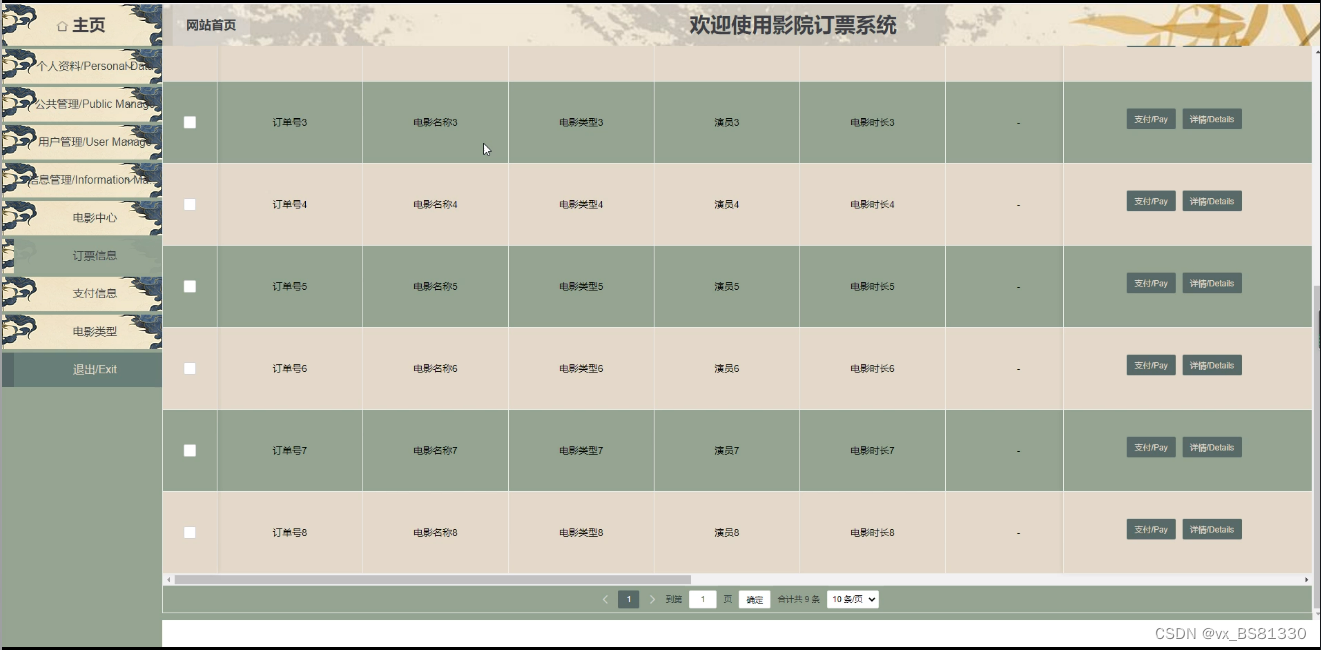The image size is (1321, 650).
Task: Click 支付/Pay for 订单号5
Action: point(1151,283)
